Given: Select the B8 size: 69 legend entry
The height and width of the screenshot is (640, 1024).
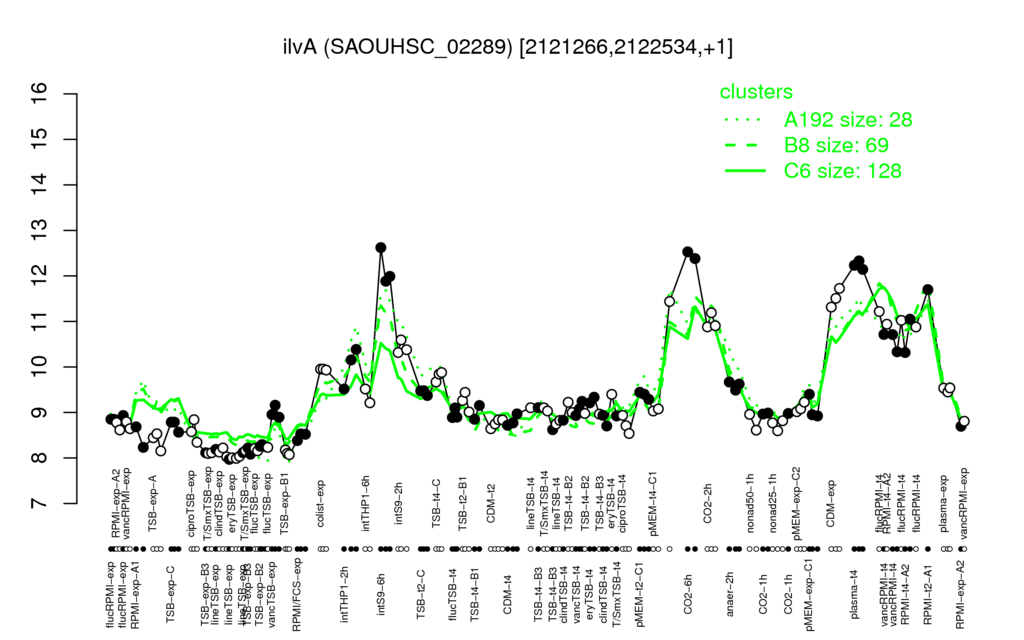Looking at the screenshot, I should (x=836, y=145).
